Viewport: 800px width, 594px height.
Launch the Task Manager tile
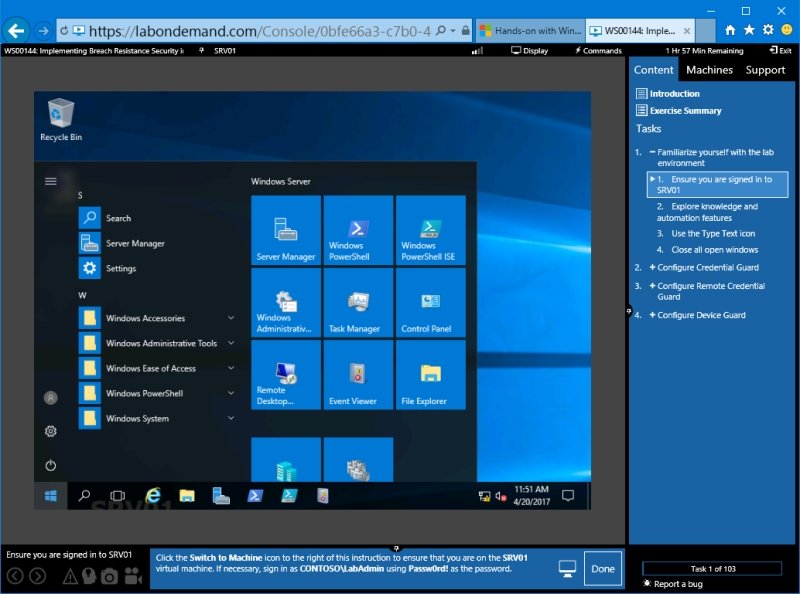tap(358, 303)
